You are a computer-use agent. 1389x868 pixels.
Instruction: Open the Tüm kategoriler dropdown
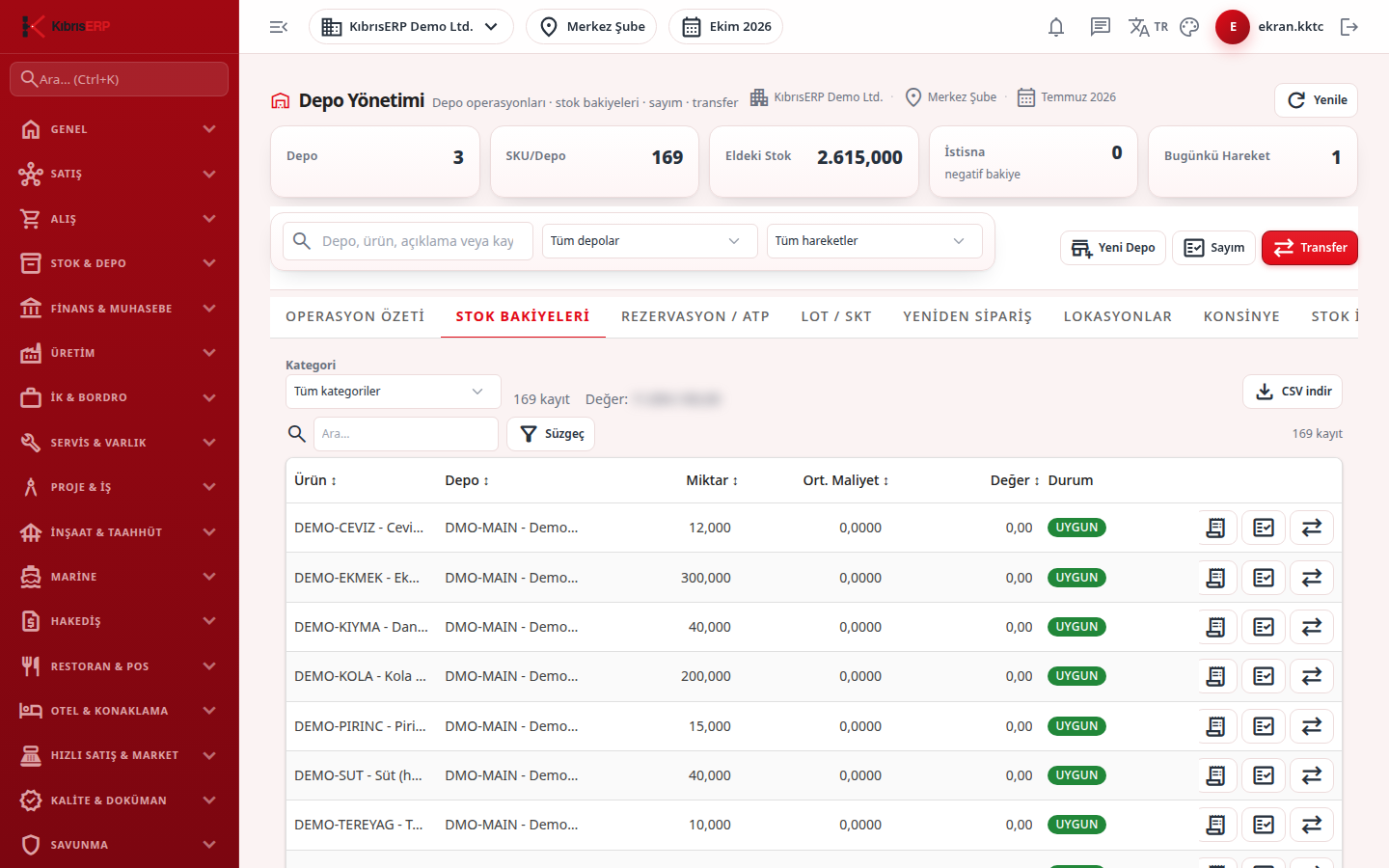click(393, 392)
